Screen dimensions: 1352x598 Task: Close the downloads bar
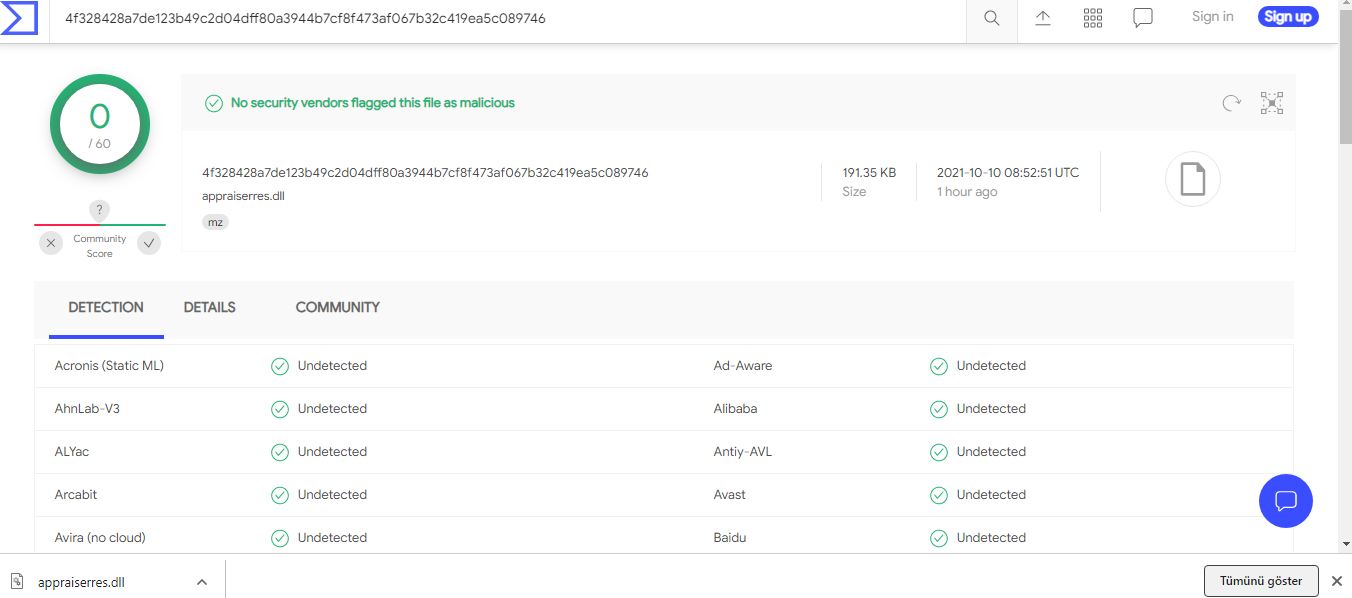[x=1336, y=581]
